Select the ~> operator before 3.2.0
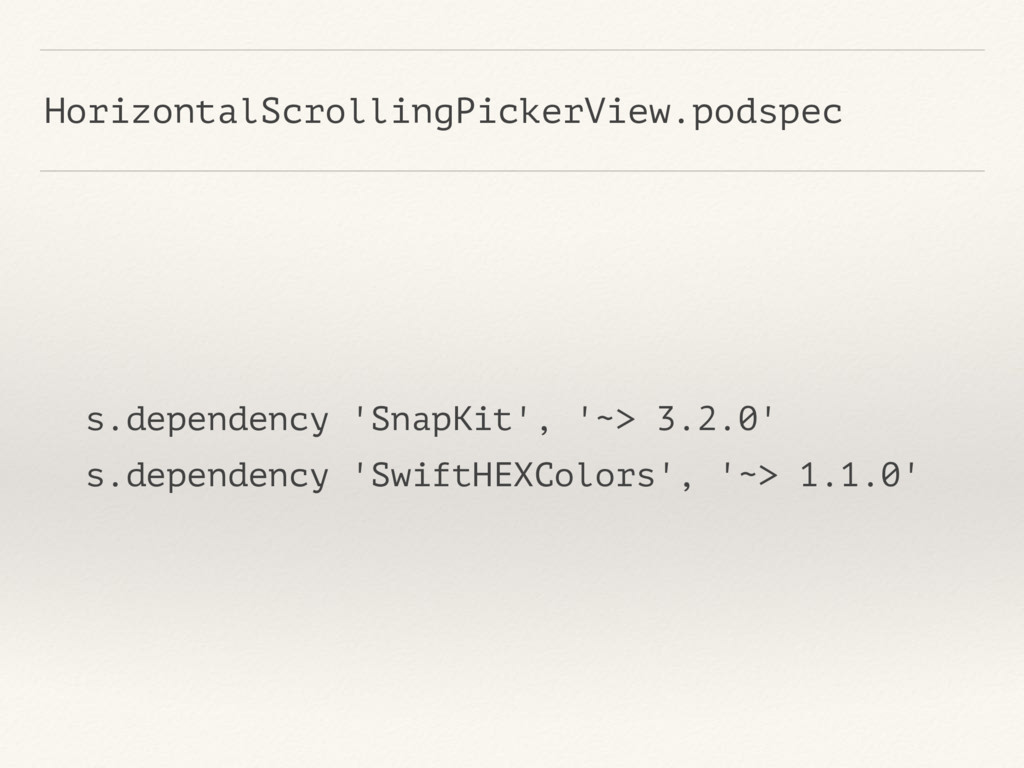1024x768 pixels. click(x=615, y=419)
